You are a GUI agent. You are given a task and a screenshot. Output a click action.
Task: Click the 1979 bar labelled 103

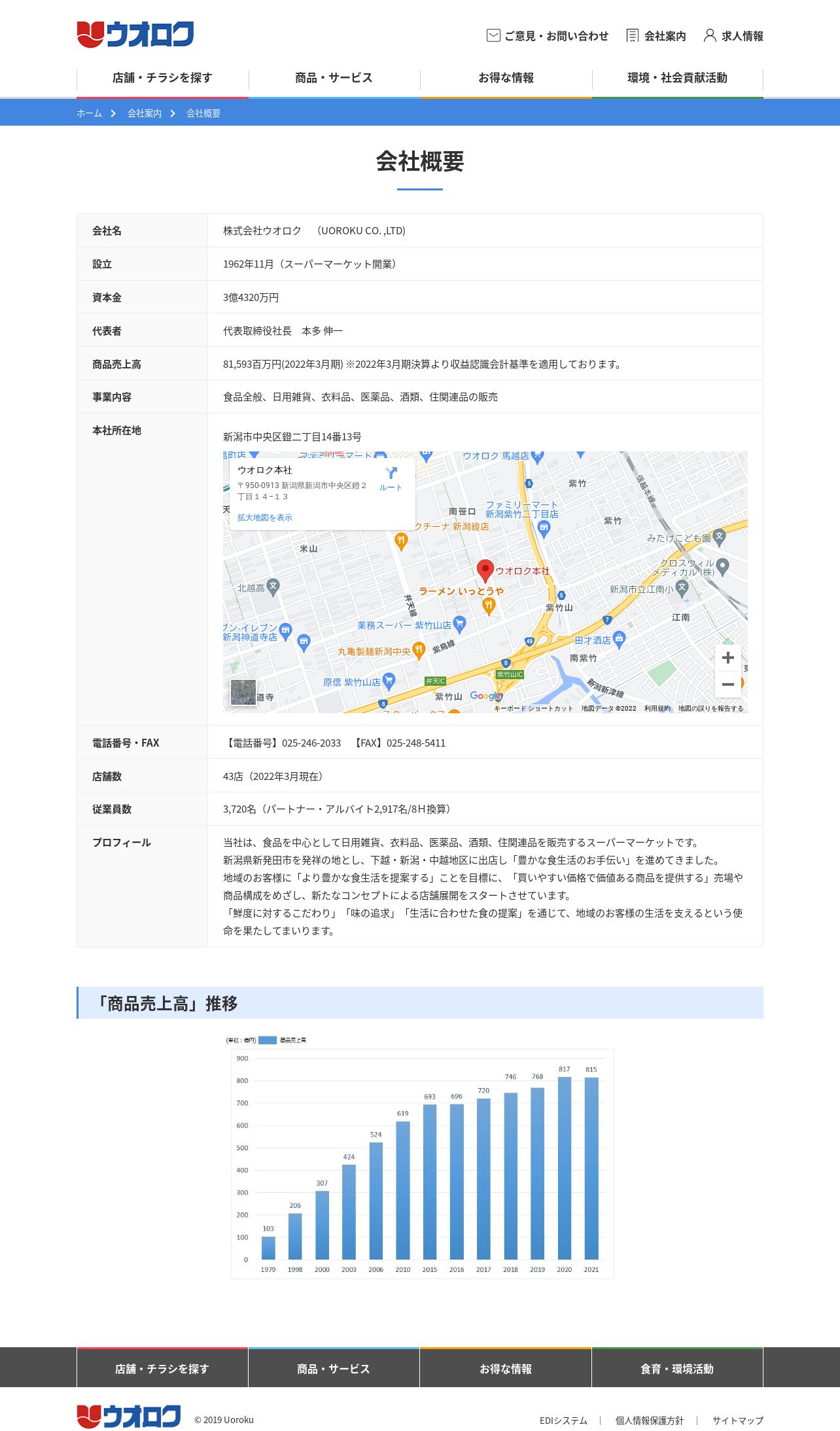(268, 1248)
